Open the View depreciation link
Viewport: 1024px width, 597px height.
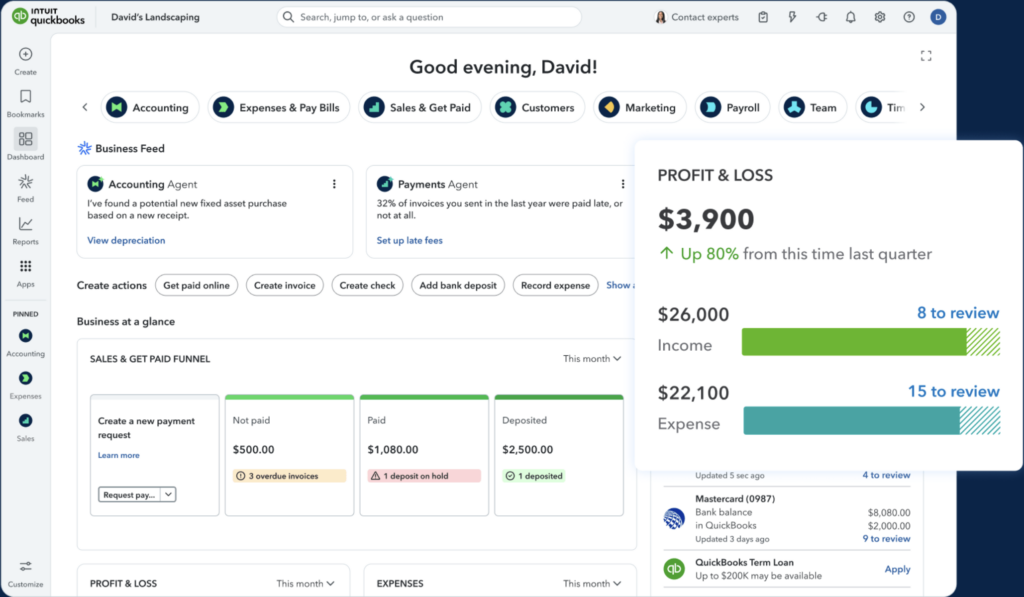pos(126,240)
